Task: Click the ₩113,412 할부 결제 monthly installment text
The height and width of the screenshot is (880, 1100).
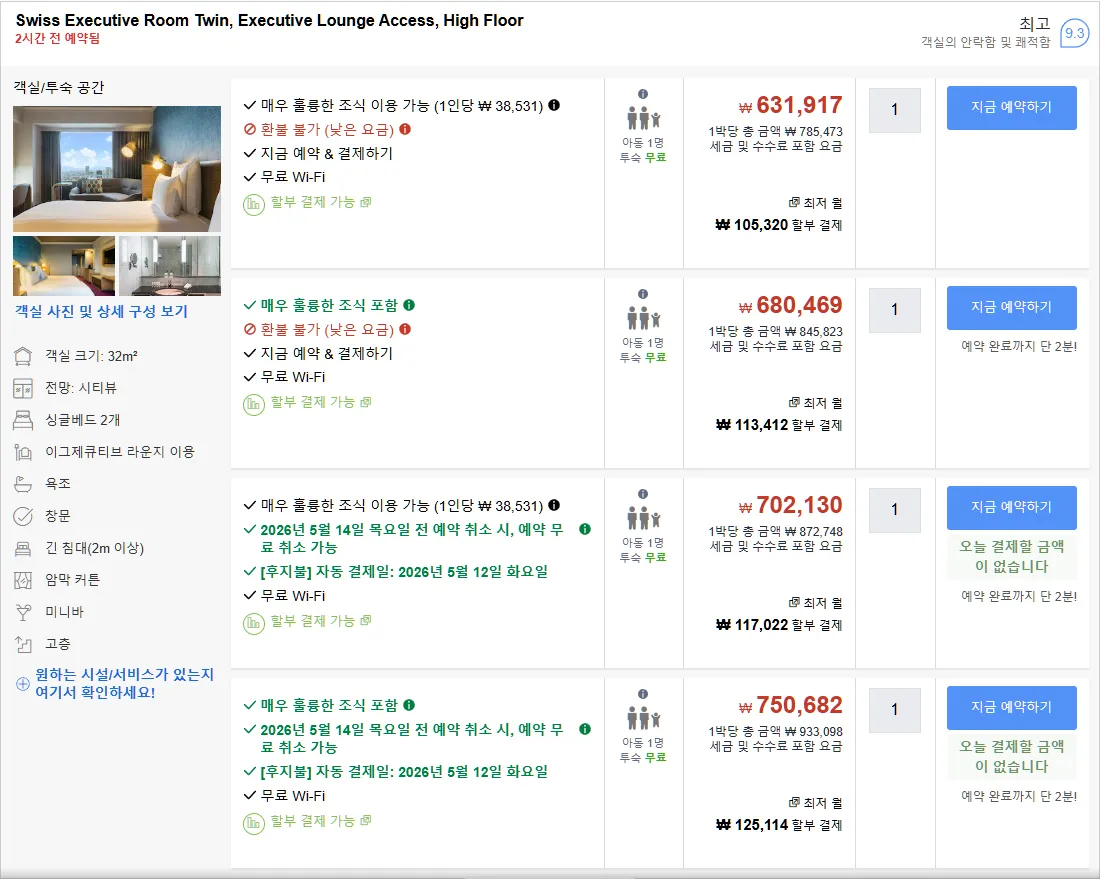Action: point(779,425)
